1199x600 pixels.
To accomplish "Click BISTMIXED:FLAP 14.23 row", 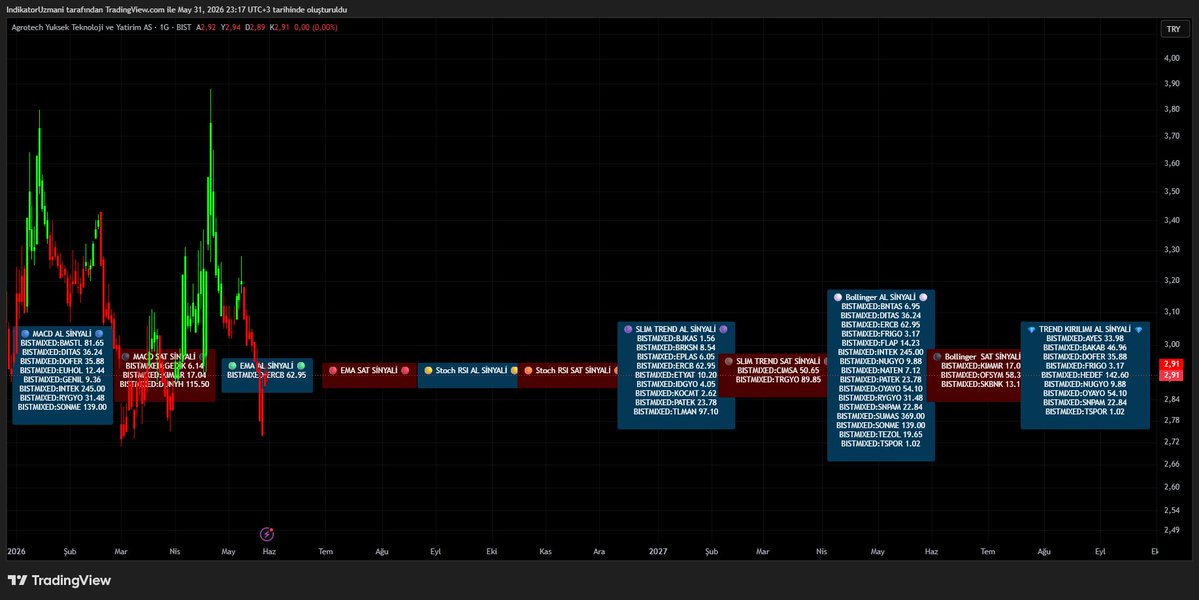I will (880, 343).
